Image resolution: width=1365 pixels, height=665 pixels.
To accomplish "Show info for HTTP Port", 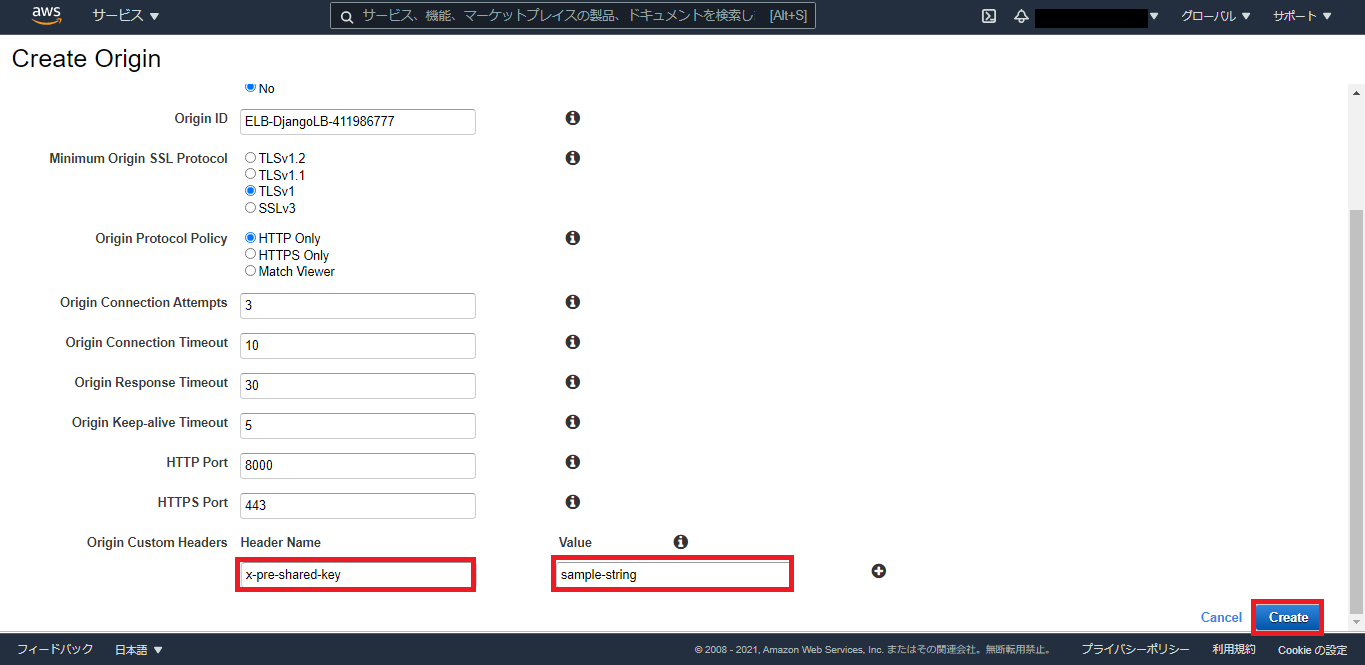I will click(573, 462).
